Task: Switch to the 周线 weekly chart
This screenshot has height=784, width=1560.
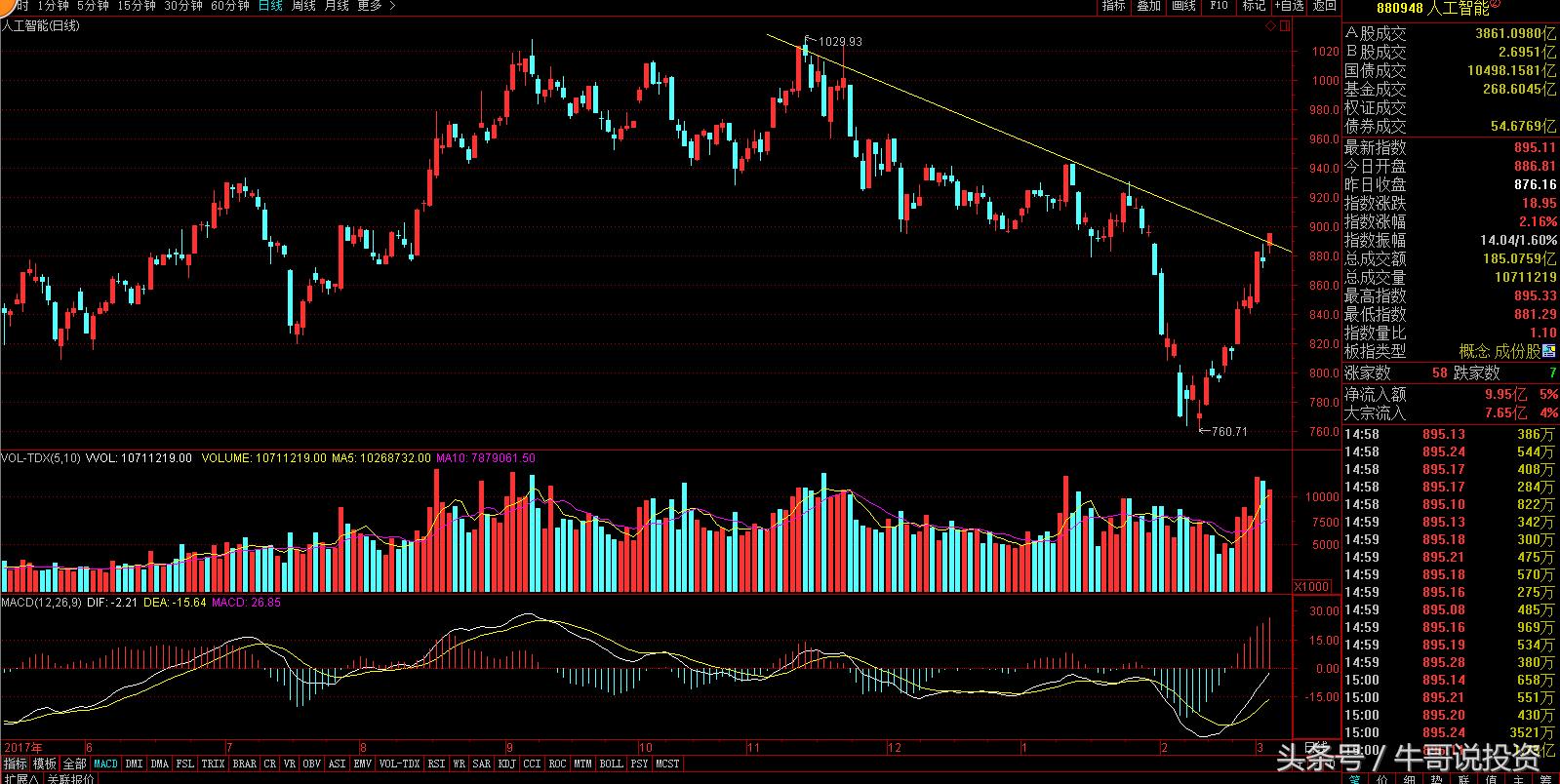Action: click(304, 6)
